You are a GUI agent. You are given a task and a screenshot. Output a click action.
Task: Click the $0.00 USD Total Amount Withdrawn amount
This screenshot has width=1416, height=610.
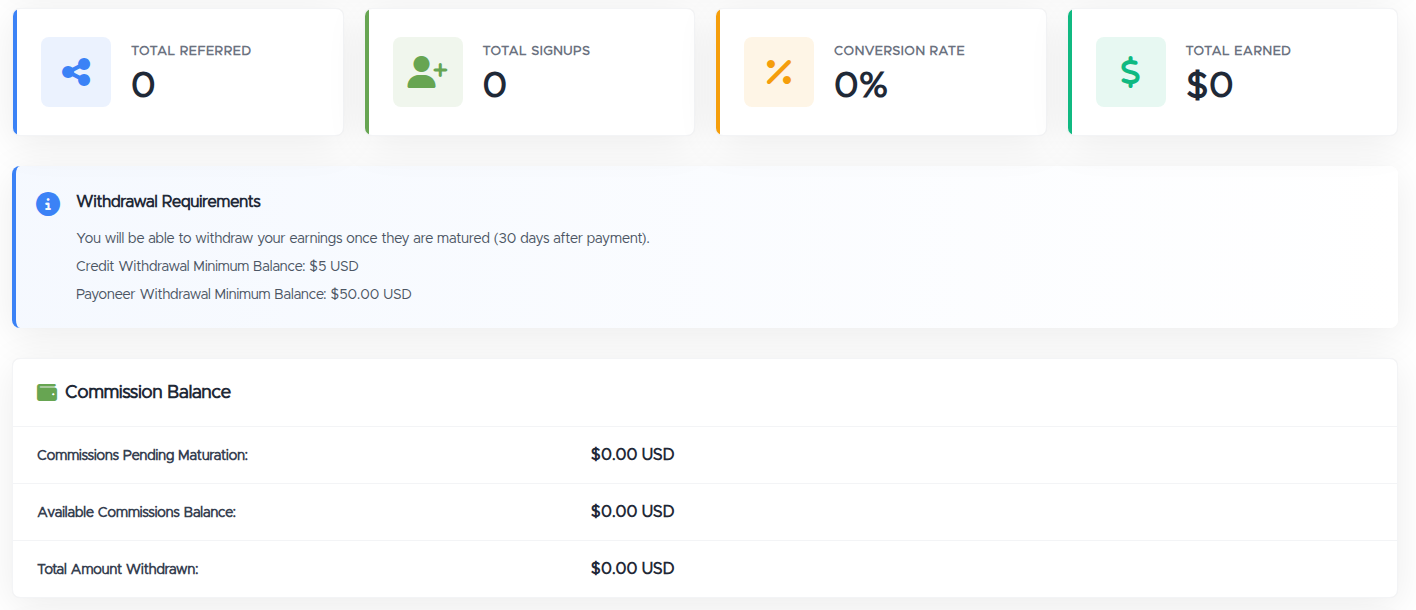coord(633,569)
